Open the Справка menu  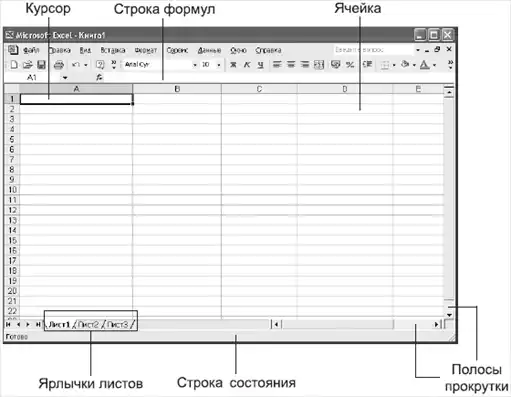[268, 50]
